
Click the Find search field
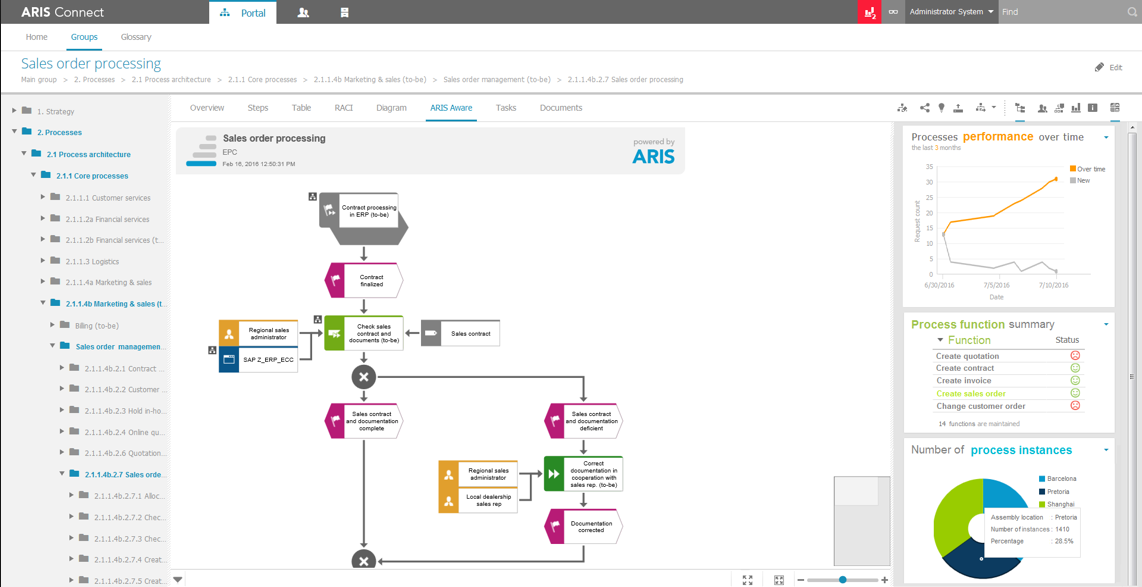coord(1062,12)
